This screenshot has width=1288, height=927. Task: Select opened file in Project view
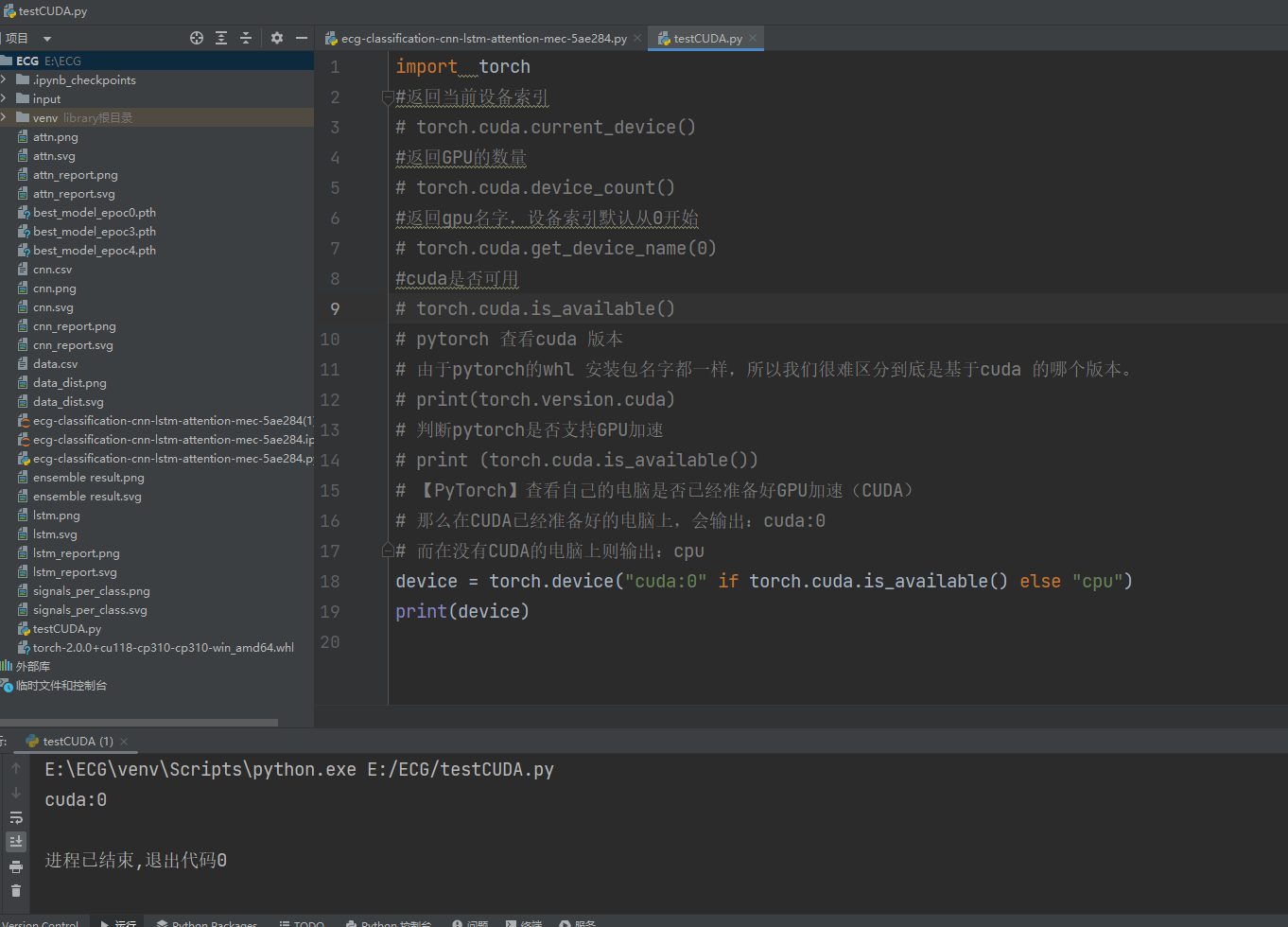tap(197, 38)
